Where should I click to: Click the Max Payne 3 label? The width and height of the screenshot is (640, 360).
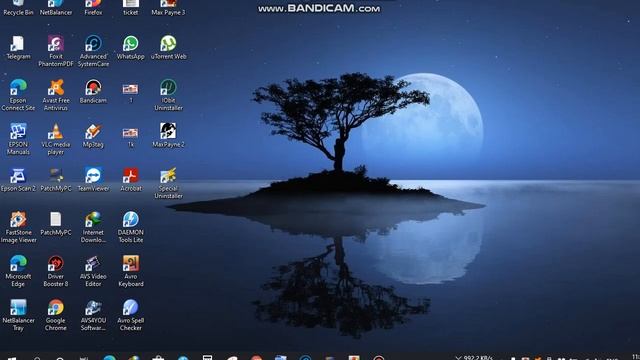tap(168, 13)
